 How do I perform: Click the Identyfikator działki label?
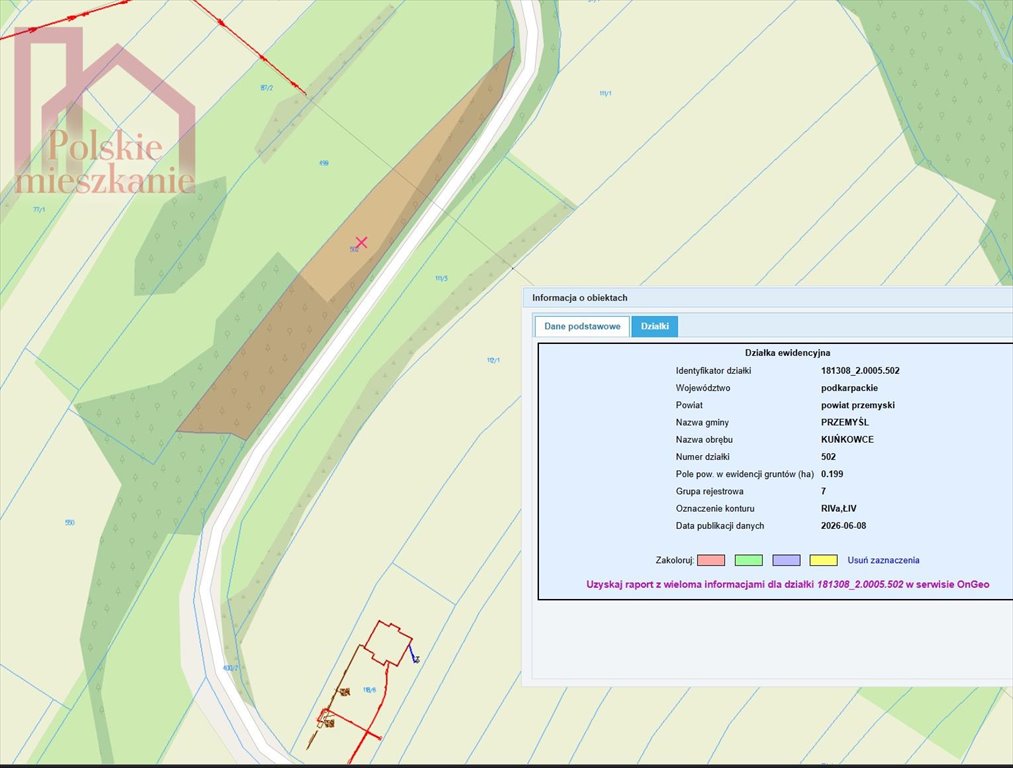[713, 371]
